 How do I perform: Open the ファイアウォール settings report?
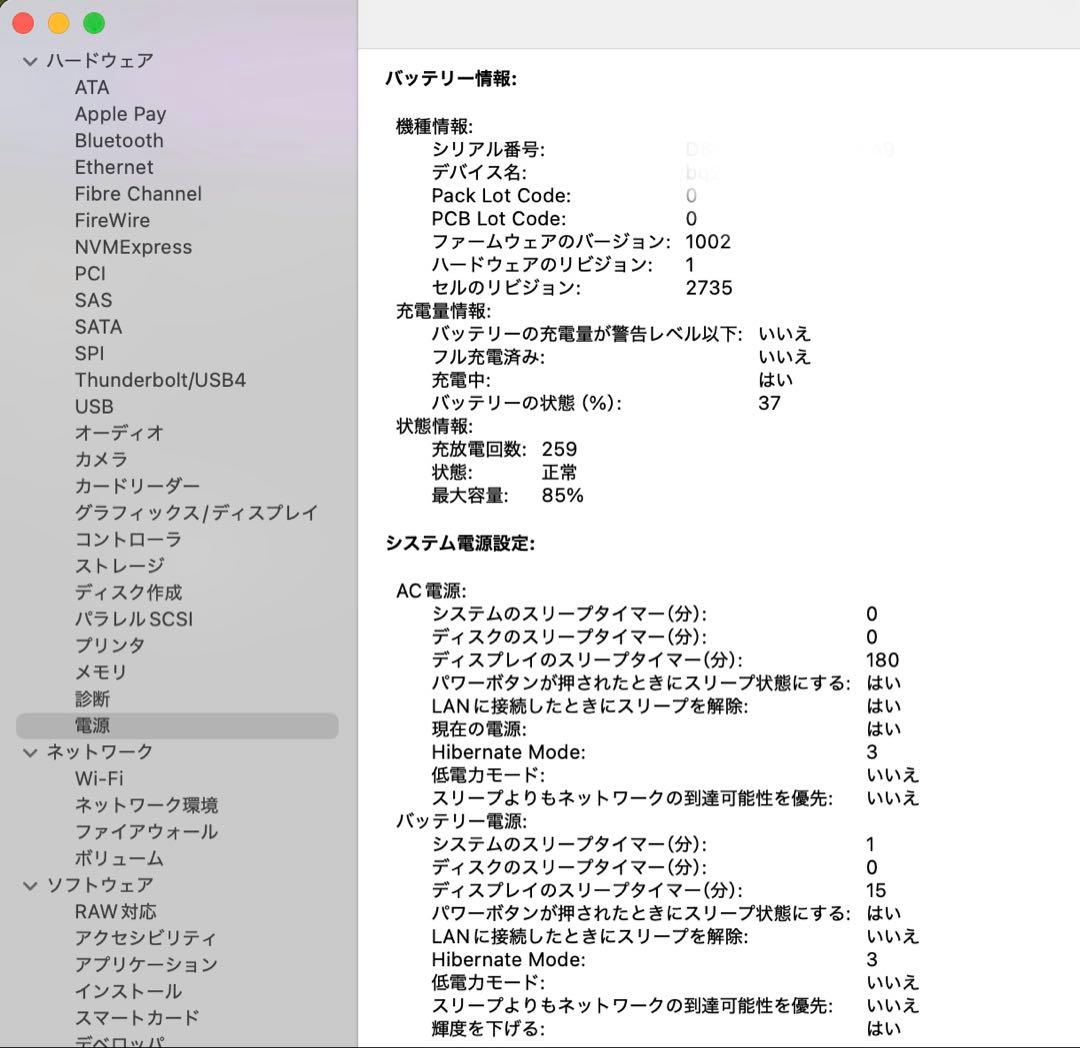145,831
